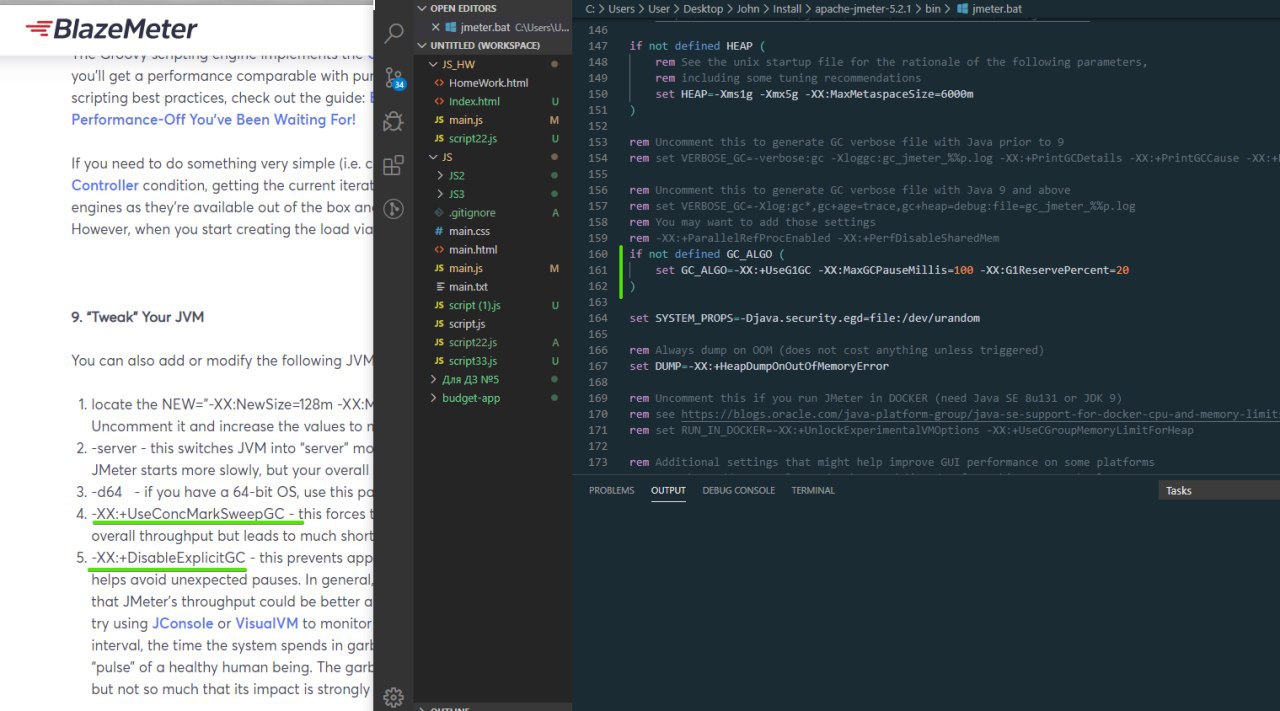
Task: Open the Run and Debug bug icon
Action: (x=394, y=121)
